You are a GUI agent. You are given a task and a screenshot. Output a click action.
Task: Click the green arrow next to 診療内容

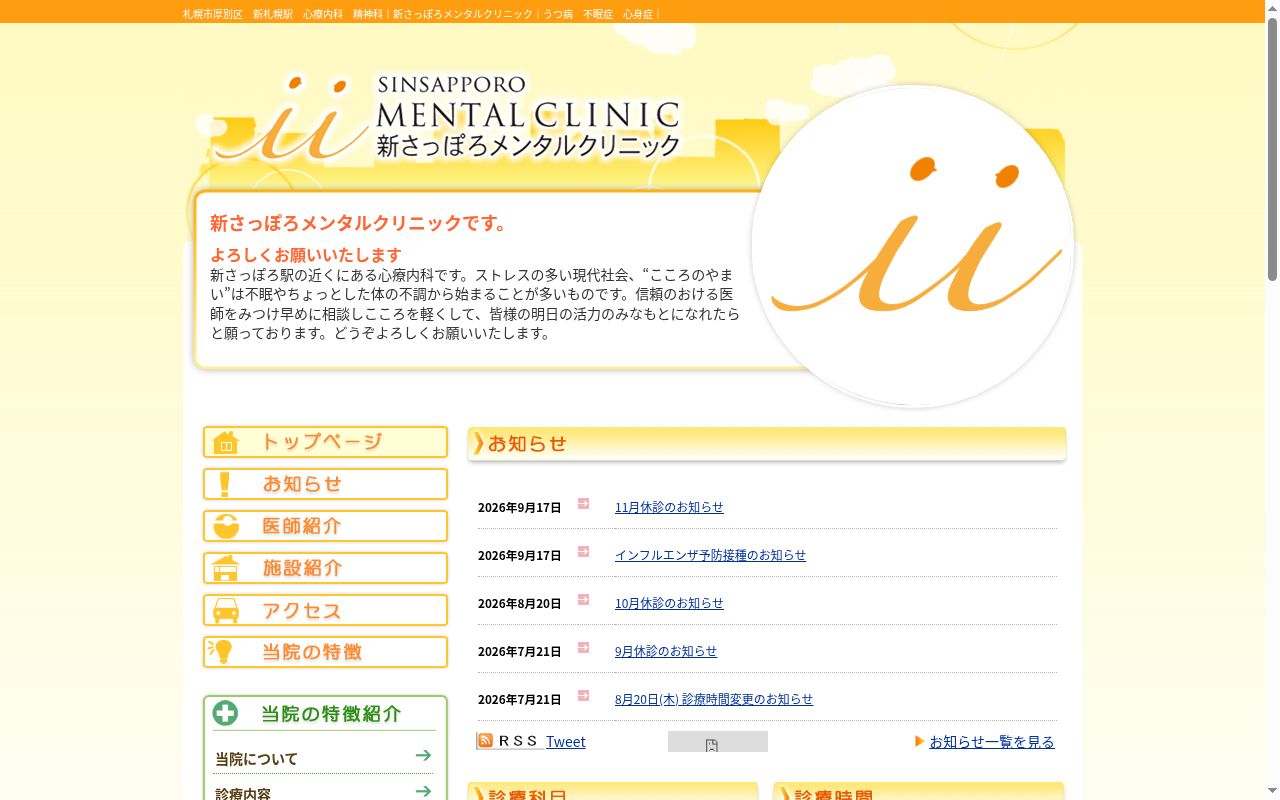[x=423, y=791]
